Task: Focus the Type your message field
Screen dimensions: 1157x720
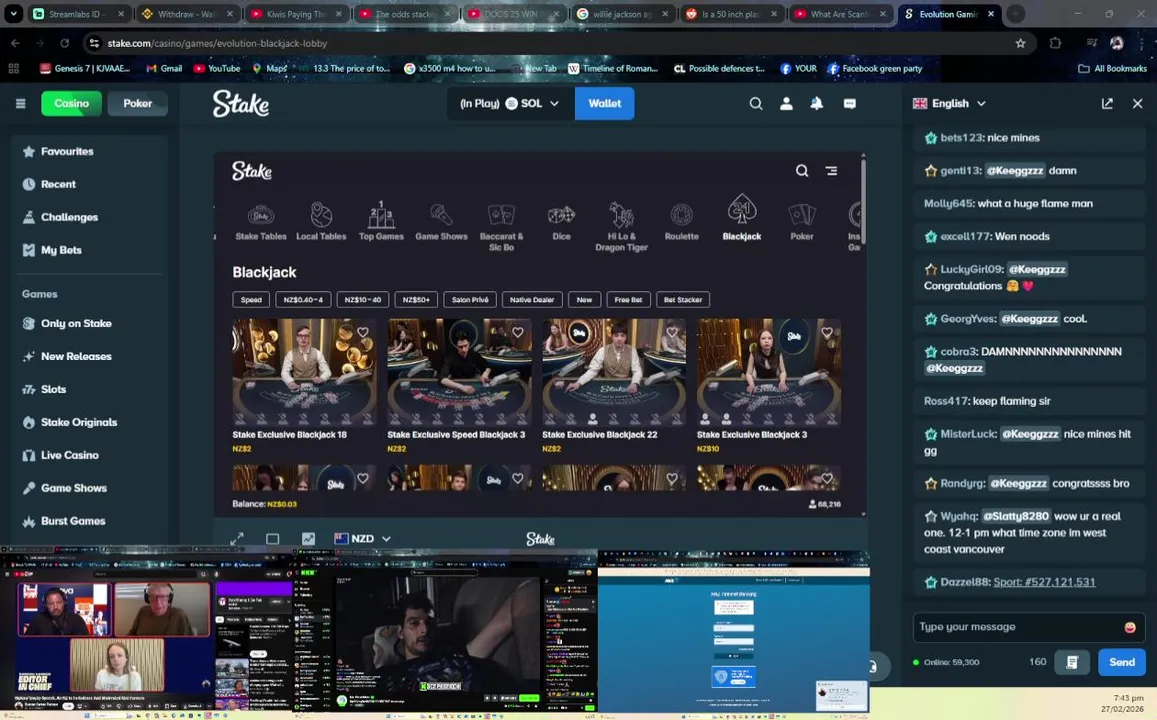Action: tap(1029, 627)
